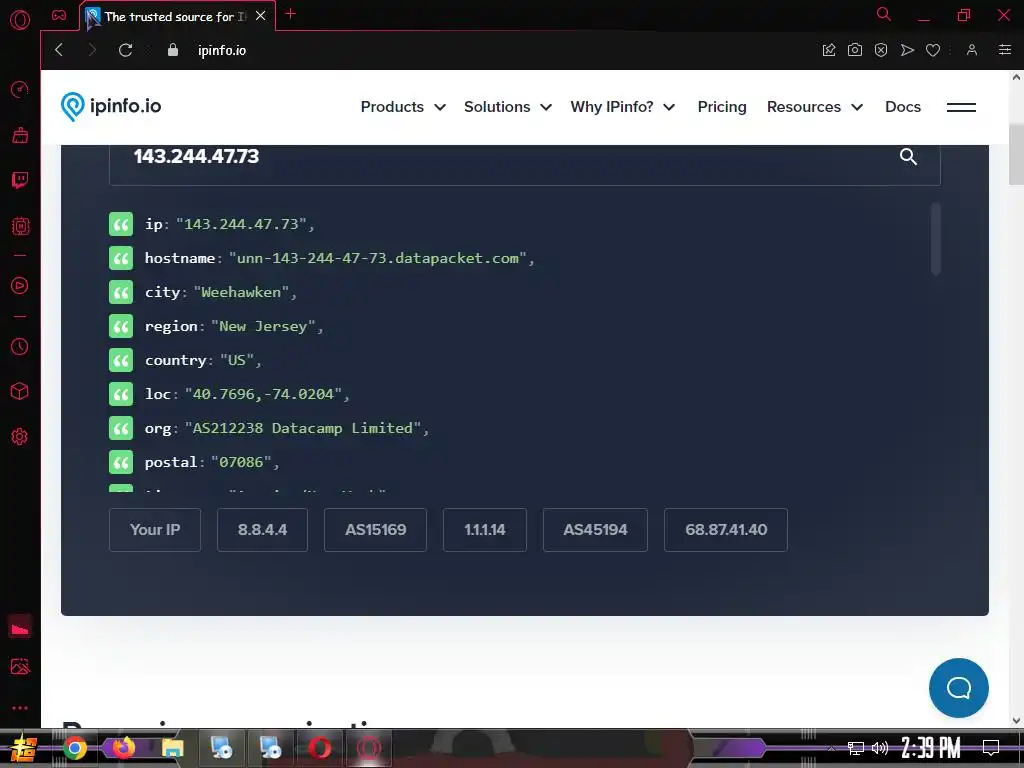
Task: Click the hostname value text
Action: pyautogui.click(x=377, y=258)
